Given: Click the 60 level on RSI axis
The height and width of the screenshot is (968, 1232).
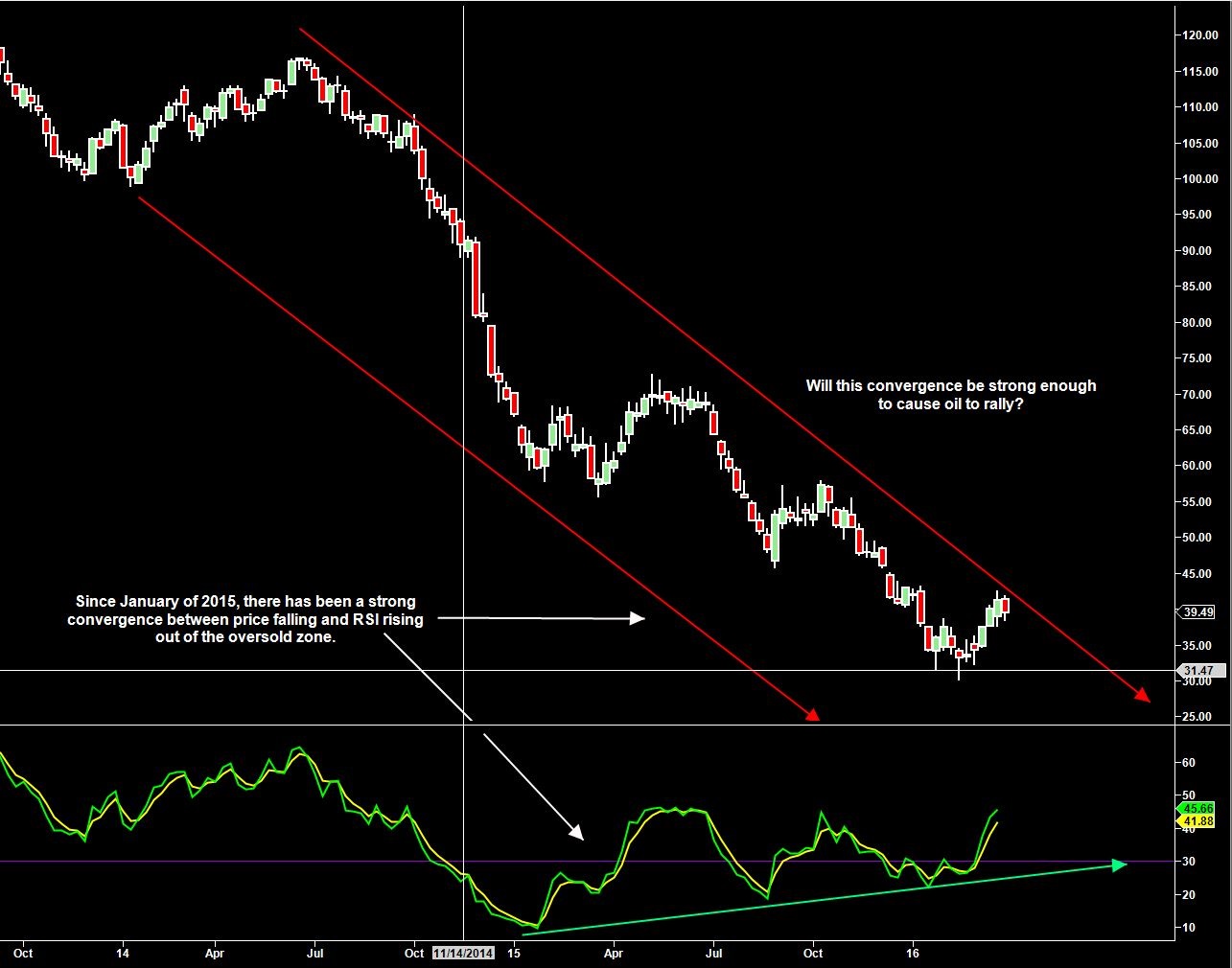Looking at the screenshot, I should [x=1189, y=763].
